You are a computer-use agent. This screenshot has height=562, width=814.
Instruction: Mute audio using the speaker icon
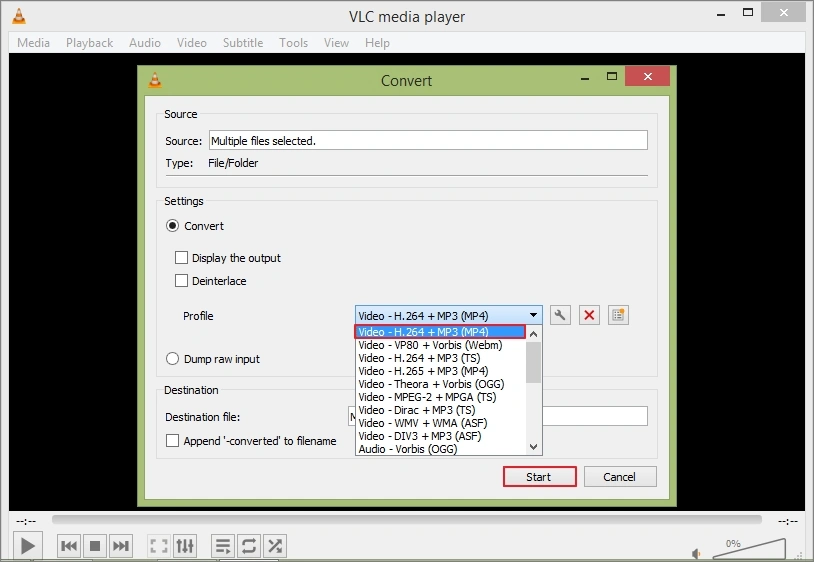(697, 554)
